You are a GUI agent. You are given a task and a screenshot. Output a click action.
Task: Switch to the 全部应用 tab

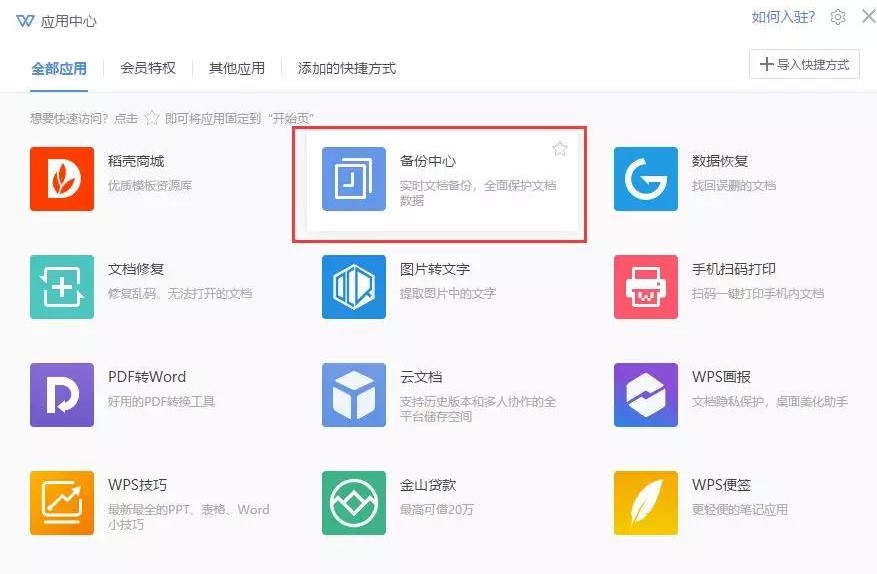pyautogui.click(x=59, y=68)
